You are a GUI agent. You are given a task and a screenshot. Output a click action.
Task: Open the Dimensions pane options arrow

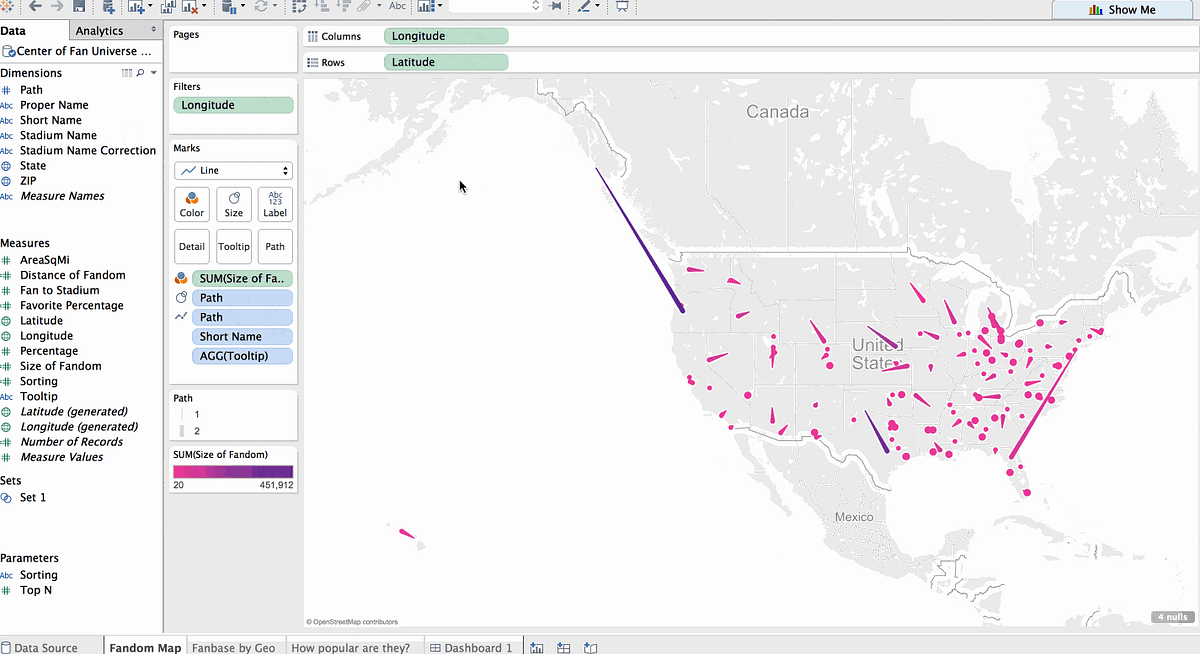pyautogui.click(x=153, y=72)
